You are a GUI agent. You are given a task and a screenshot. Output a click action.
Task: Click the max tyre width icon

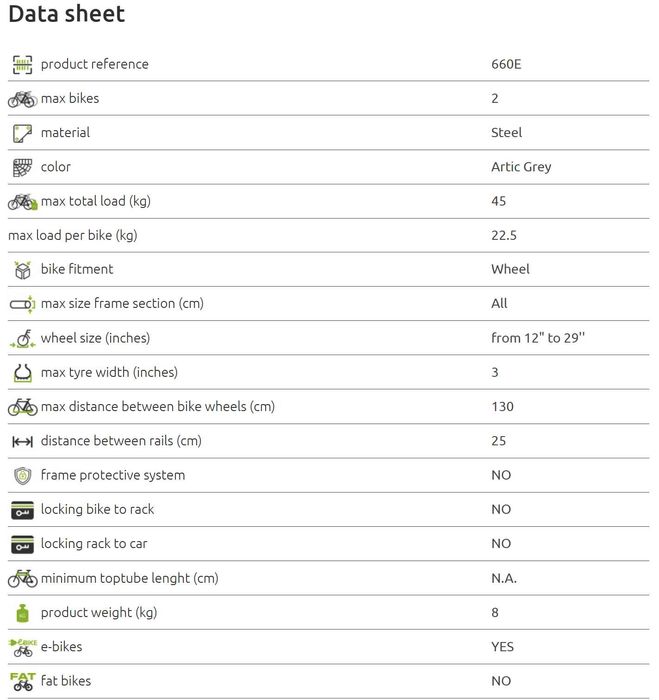(x=22, y=373)
